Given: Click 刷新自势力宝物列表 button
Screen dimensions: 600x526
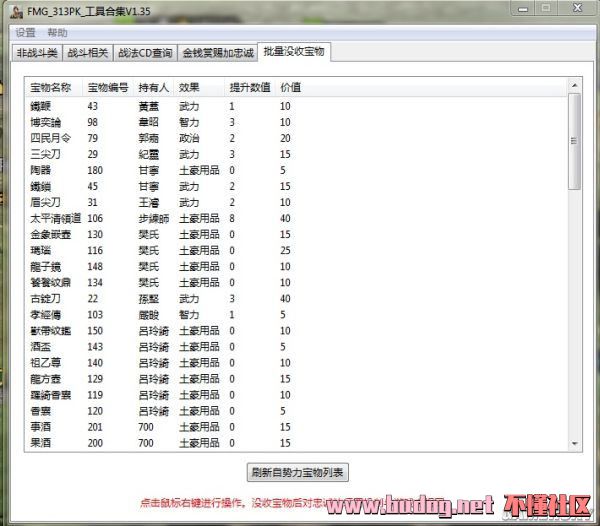Looking at the screenshot, I should pyautogui.click(x=297, y=472).
